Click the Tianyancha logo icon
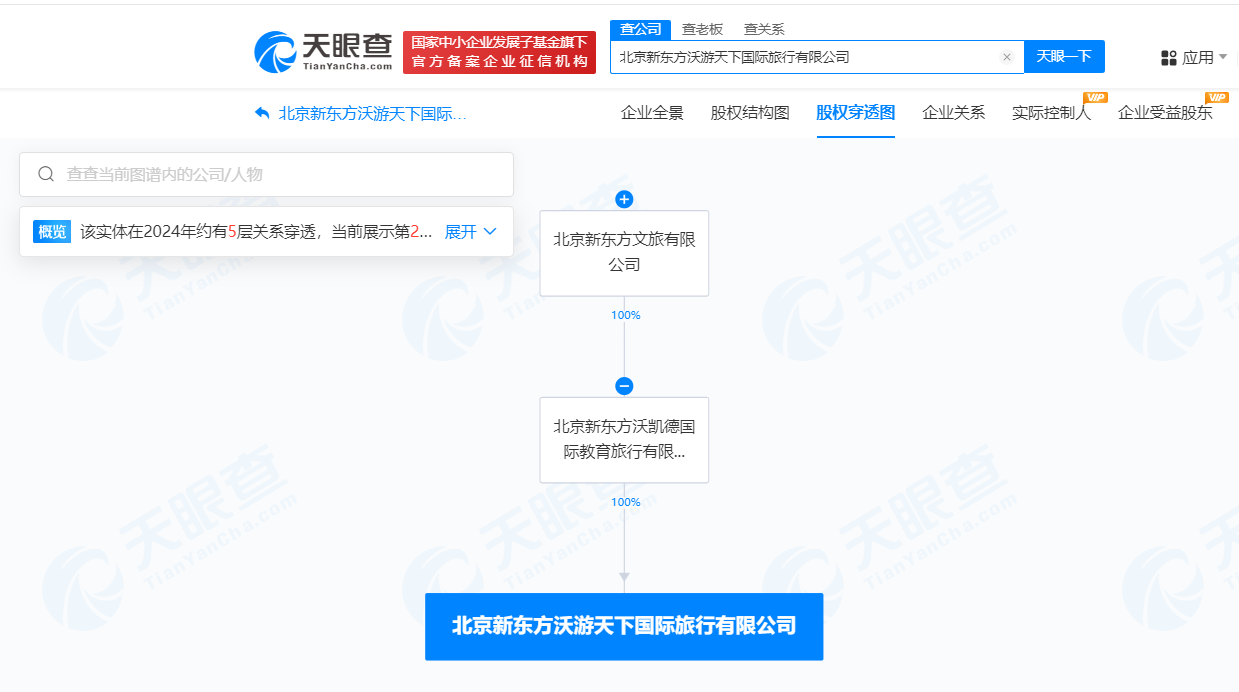1239x692 pixels. [x=271, y=52]
